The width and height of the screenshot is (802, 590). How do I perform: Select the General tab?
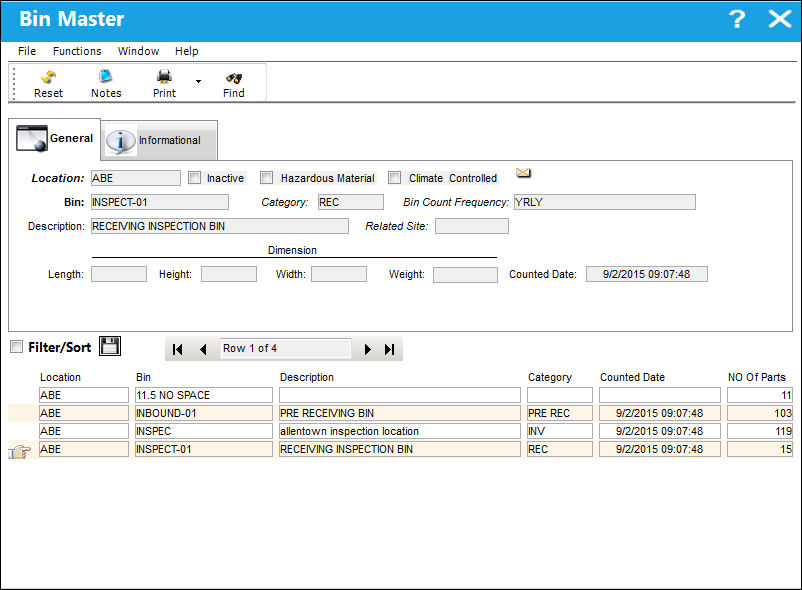point(55,138)
